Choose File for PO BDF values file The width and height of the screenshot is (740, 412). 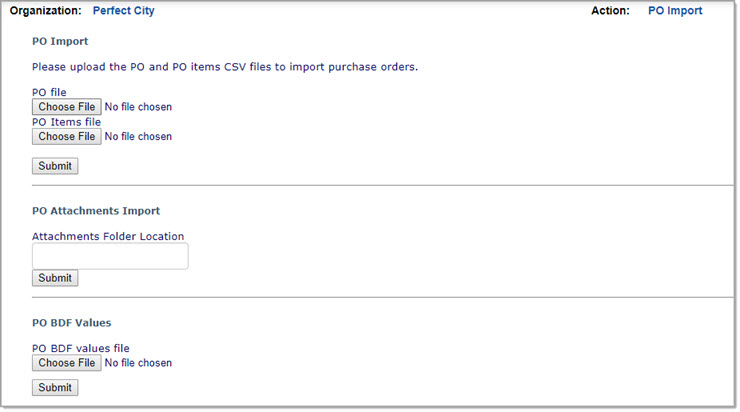(x=66, y=363)
